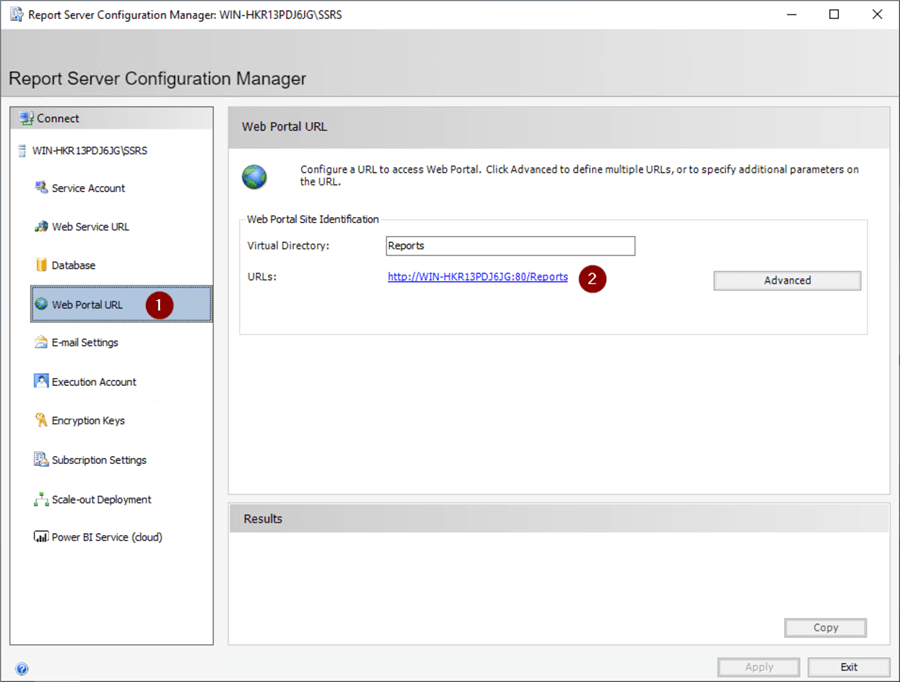Click into the Virtual Directory text field
This screenshot has height=682, width=900.
point(510,246)
